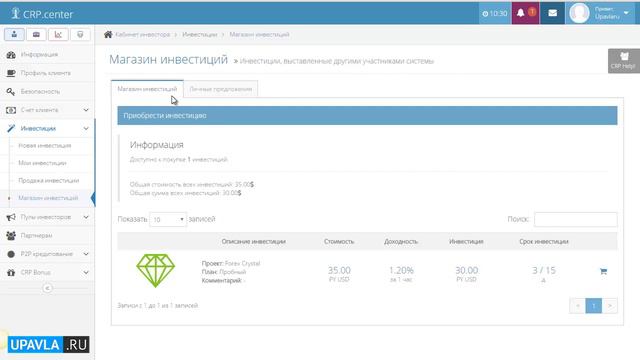This screenshot has height=360, width=640.
Task: Open Мои инвестиции submenu item
Action: click(x=42, y=163)
